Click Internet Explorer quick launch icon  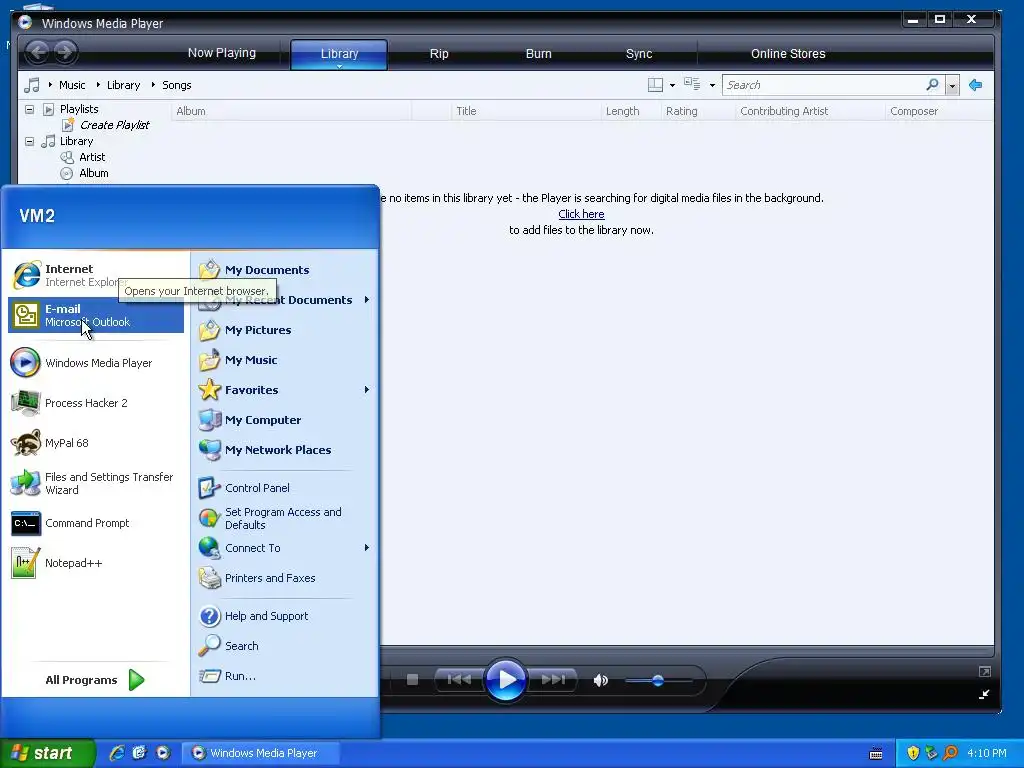coord(117,753)
